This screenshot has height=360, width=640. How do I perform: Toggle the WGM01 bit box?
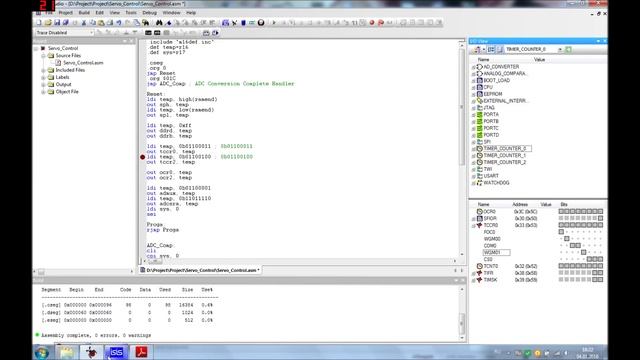(x=584, y=253)
